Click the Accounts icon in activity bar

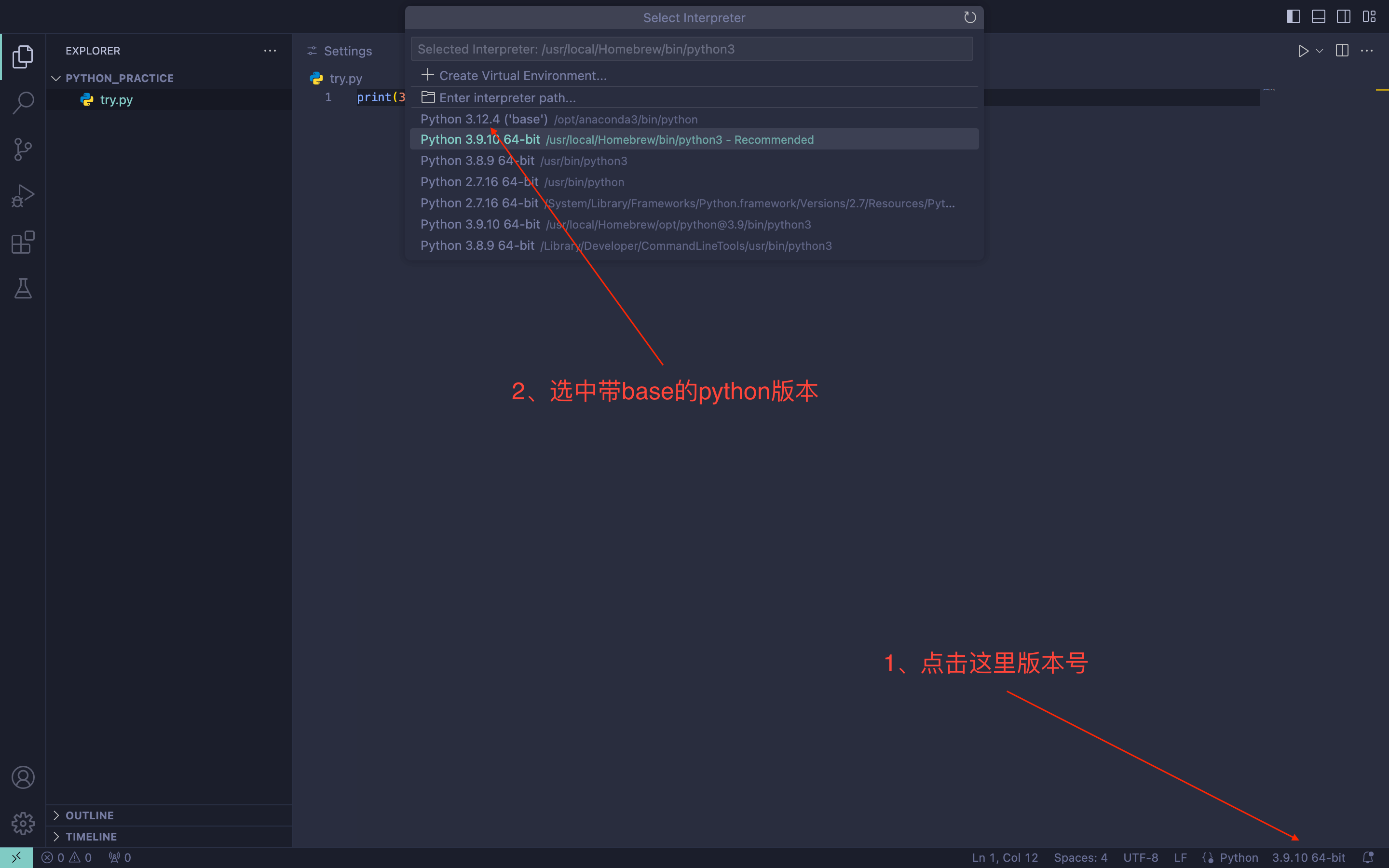pyautogui.click(x=23, y=777)
